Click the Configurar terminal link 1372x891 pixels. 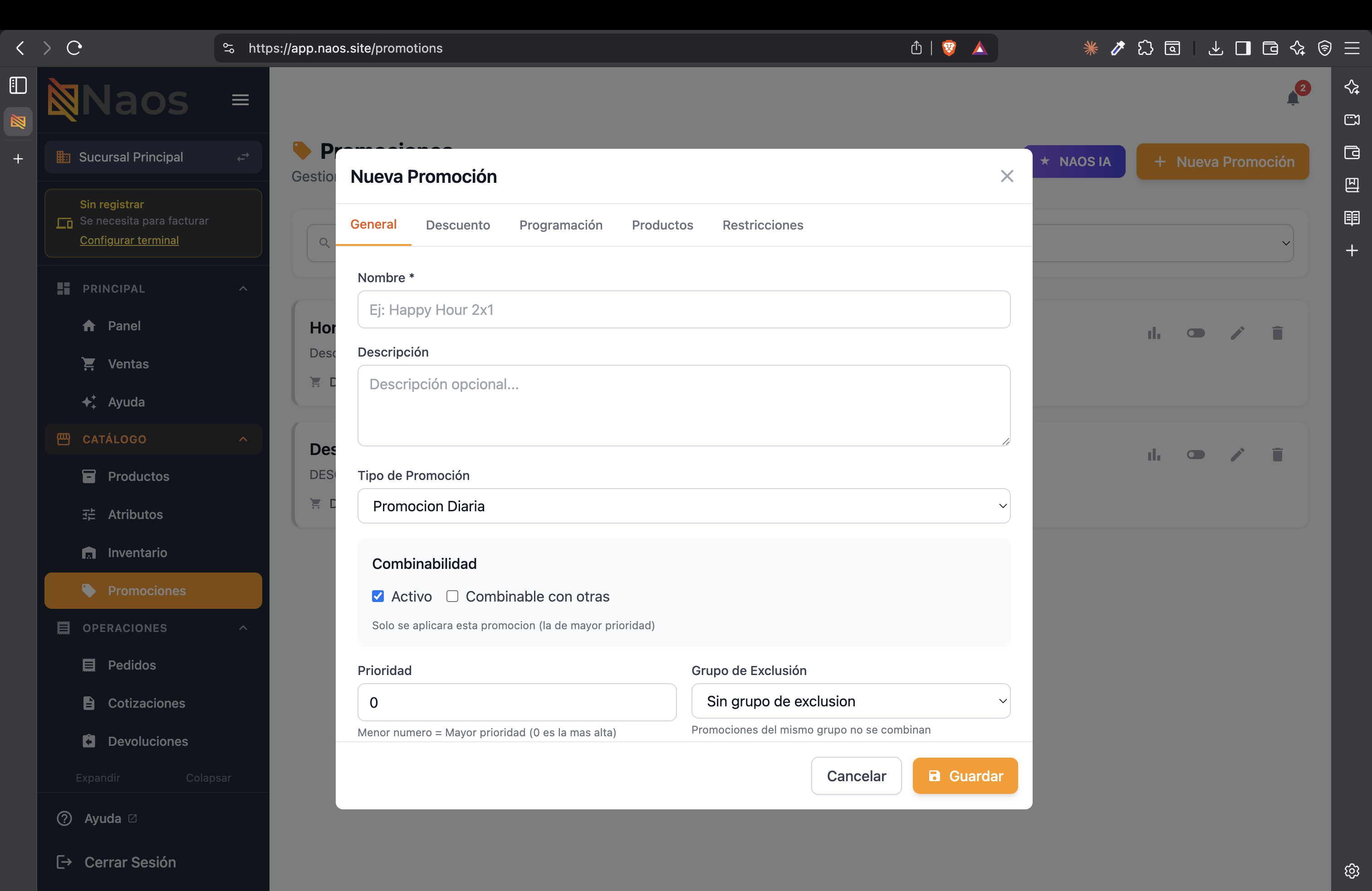click(x=129, y=240)
